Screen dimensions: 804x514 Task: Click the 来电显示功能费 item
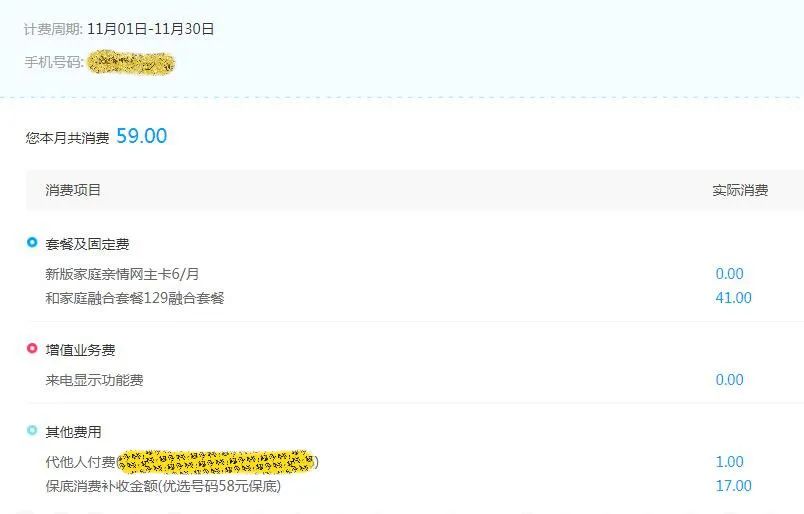pyautogui.click(x=94, y=380)
